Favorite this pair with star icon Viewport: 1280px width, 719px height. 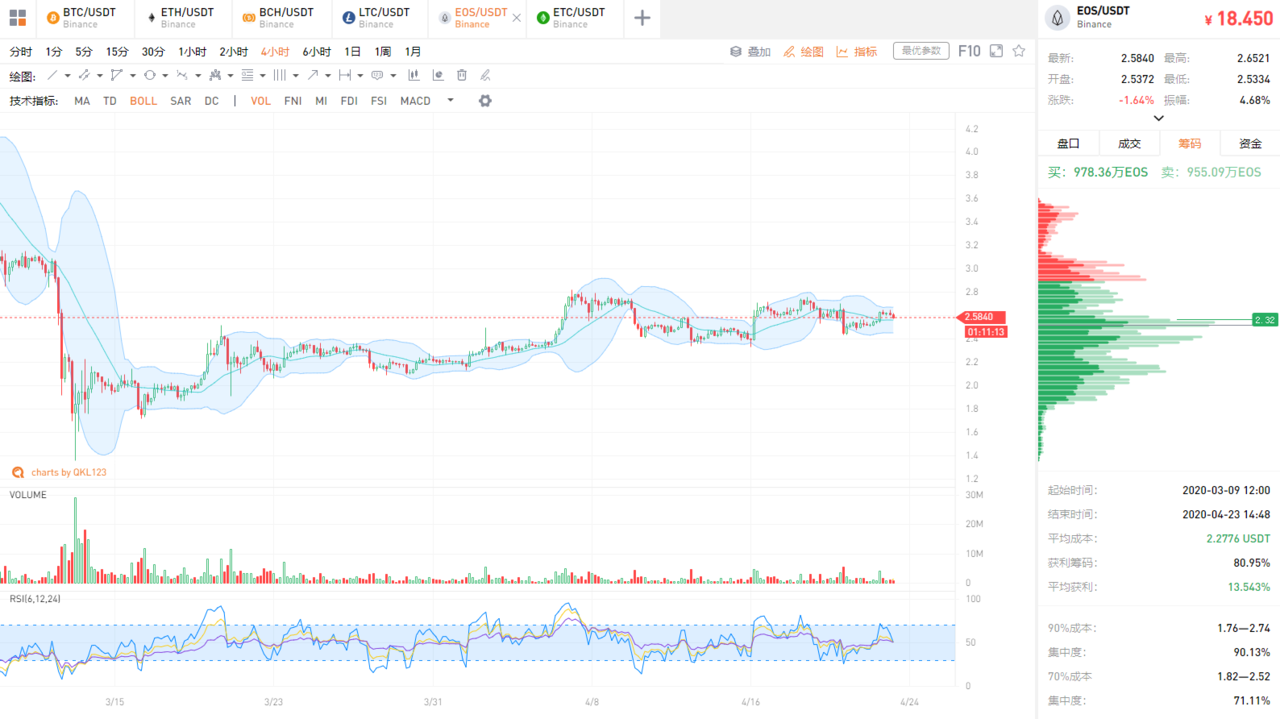pyautogui.click(x=1019, y=51)
